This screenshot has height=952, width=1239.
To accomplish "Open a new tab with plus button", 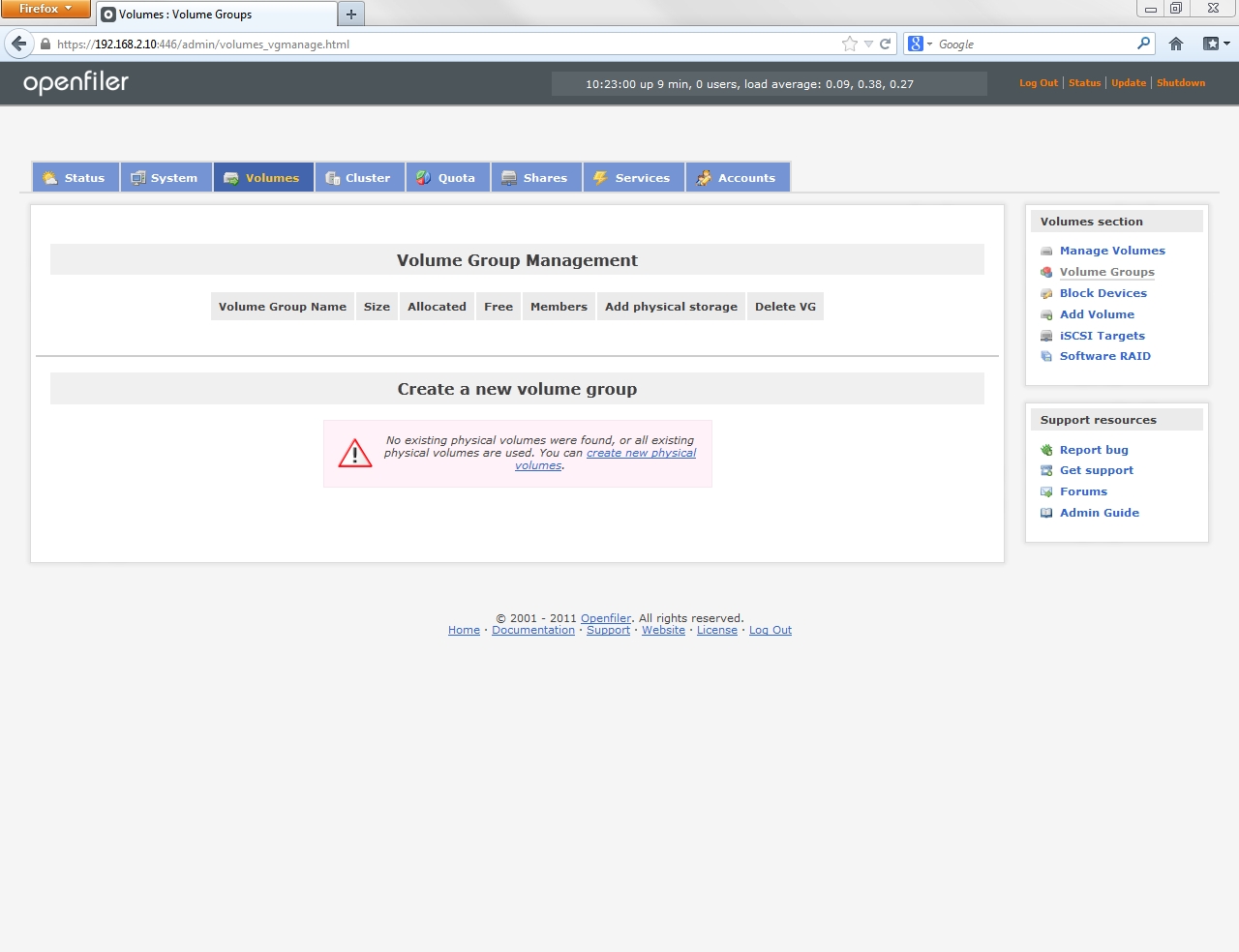I will tap(351, 15).
